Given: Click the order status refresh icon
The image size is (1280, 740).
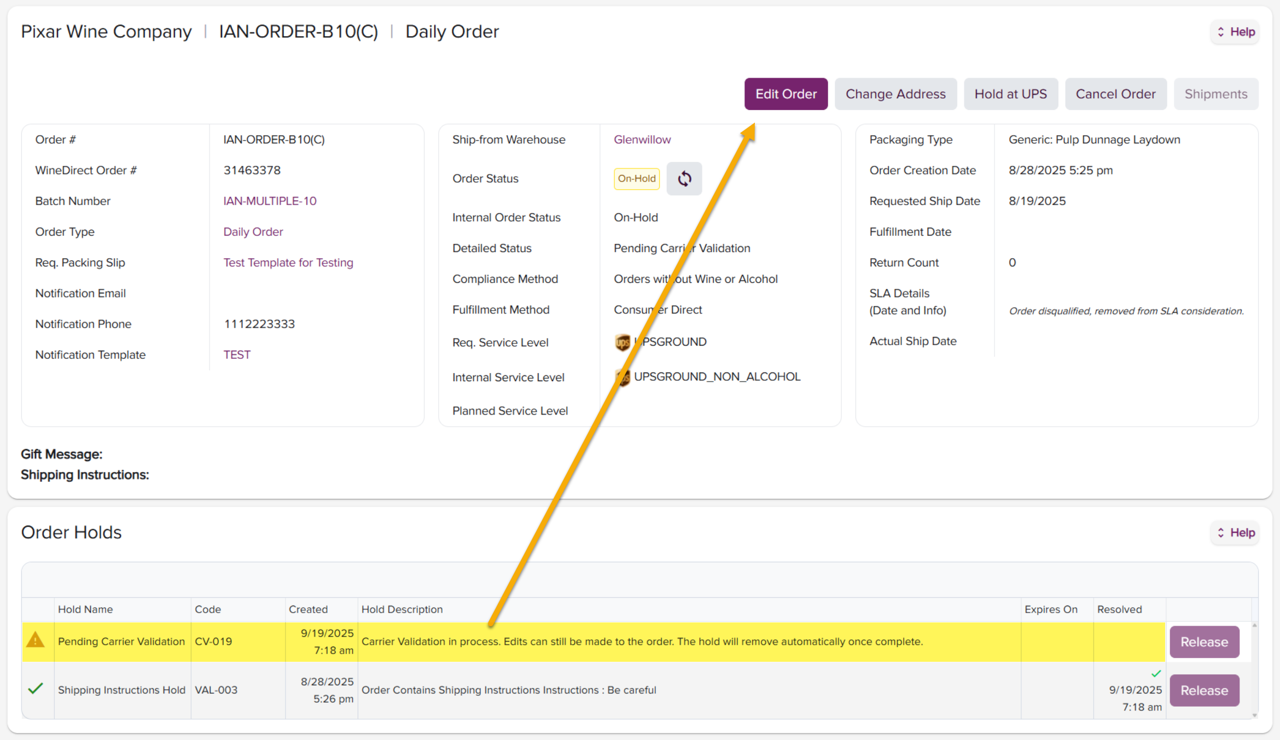Looking at the screenshot, I should click(x=684, y=179).
